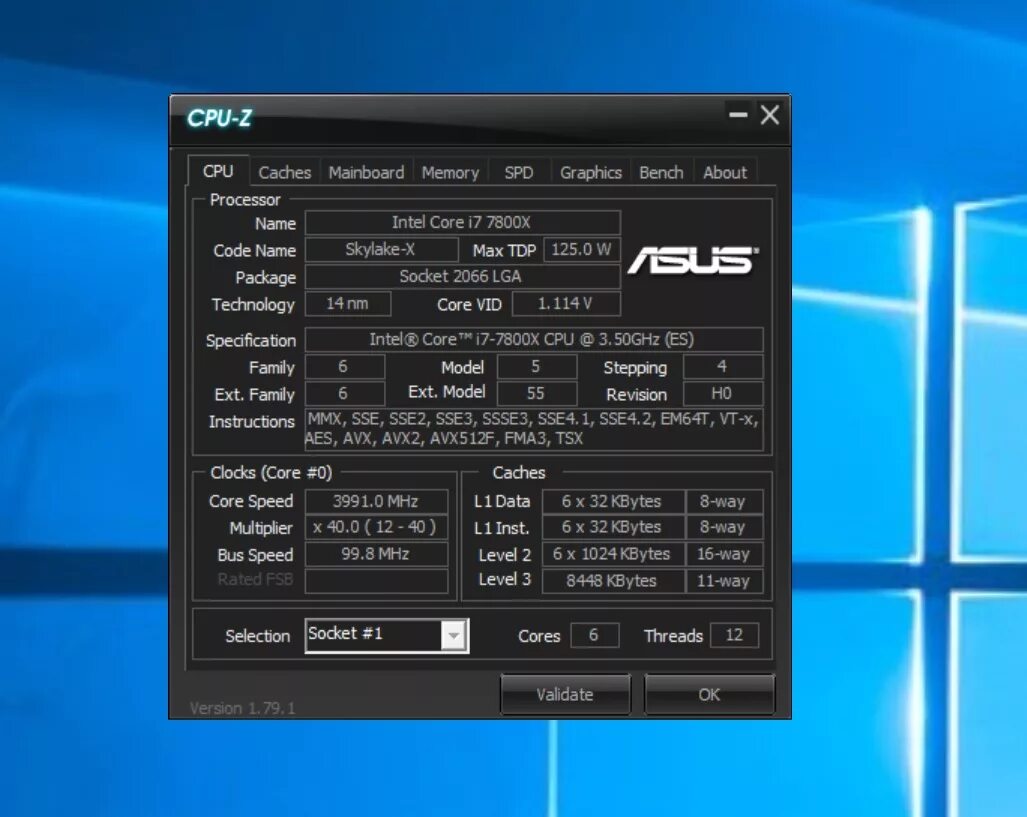Click the empty Rated FSB field
Screen dimensions: 1027x817
[377, 580]
